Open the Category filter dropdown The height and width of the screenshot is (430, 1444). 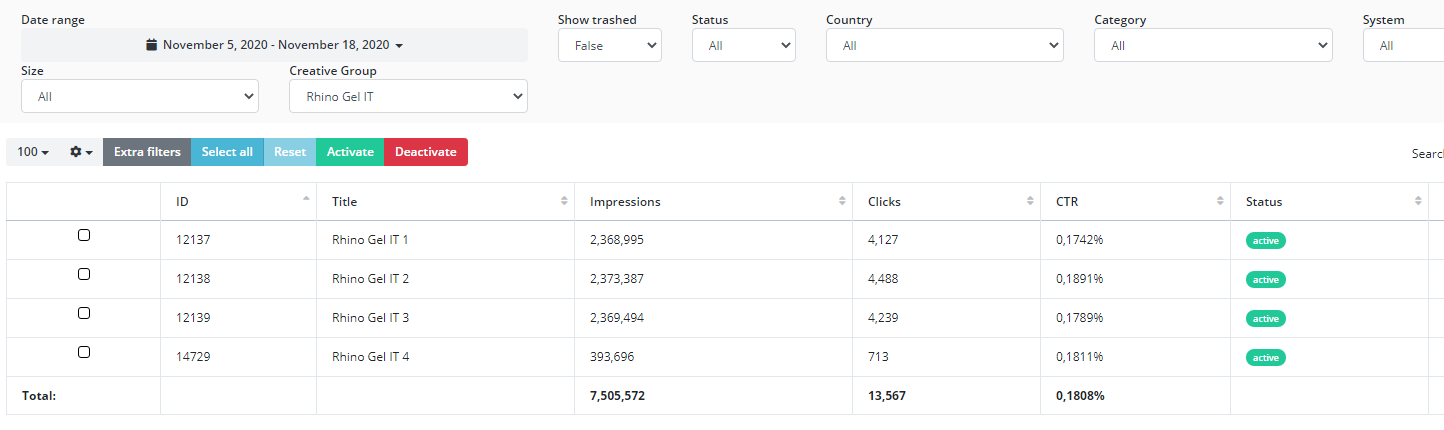(1212, 45)
